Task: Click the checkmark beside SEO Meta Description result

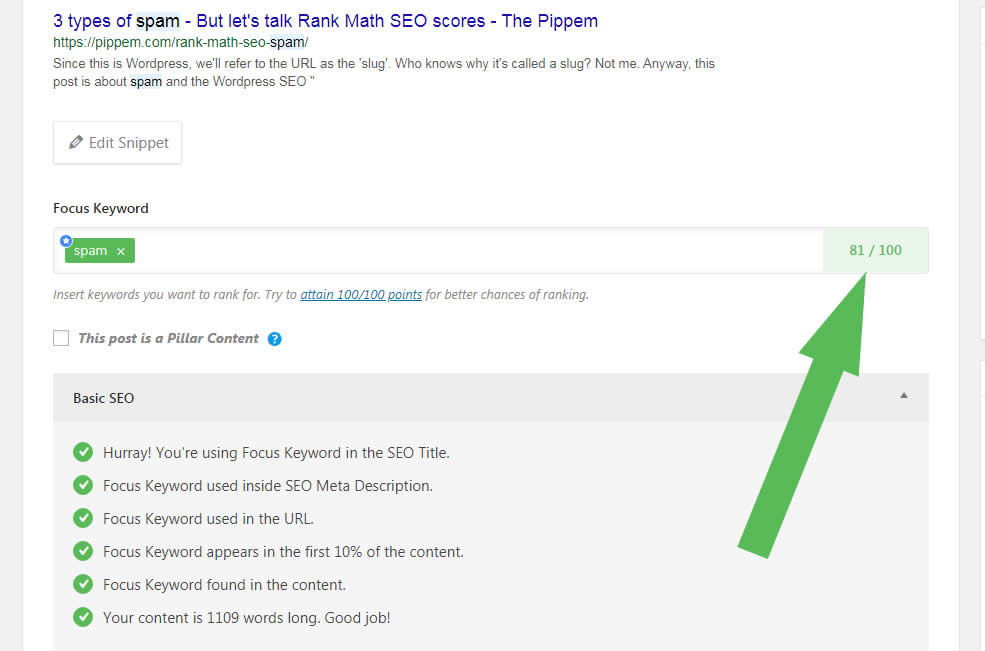Action: pos(83,485)
